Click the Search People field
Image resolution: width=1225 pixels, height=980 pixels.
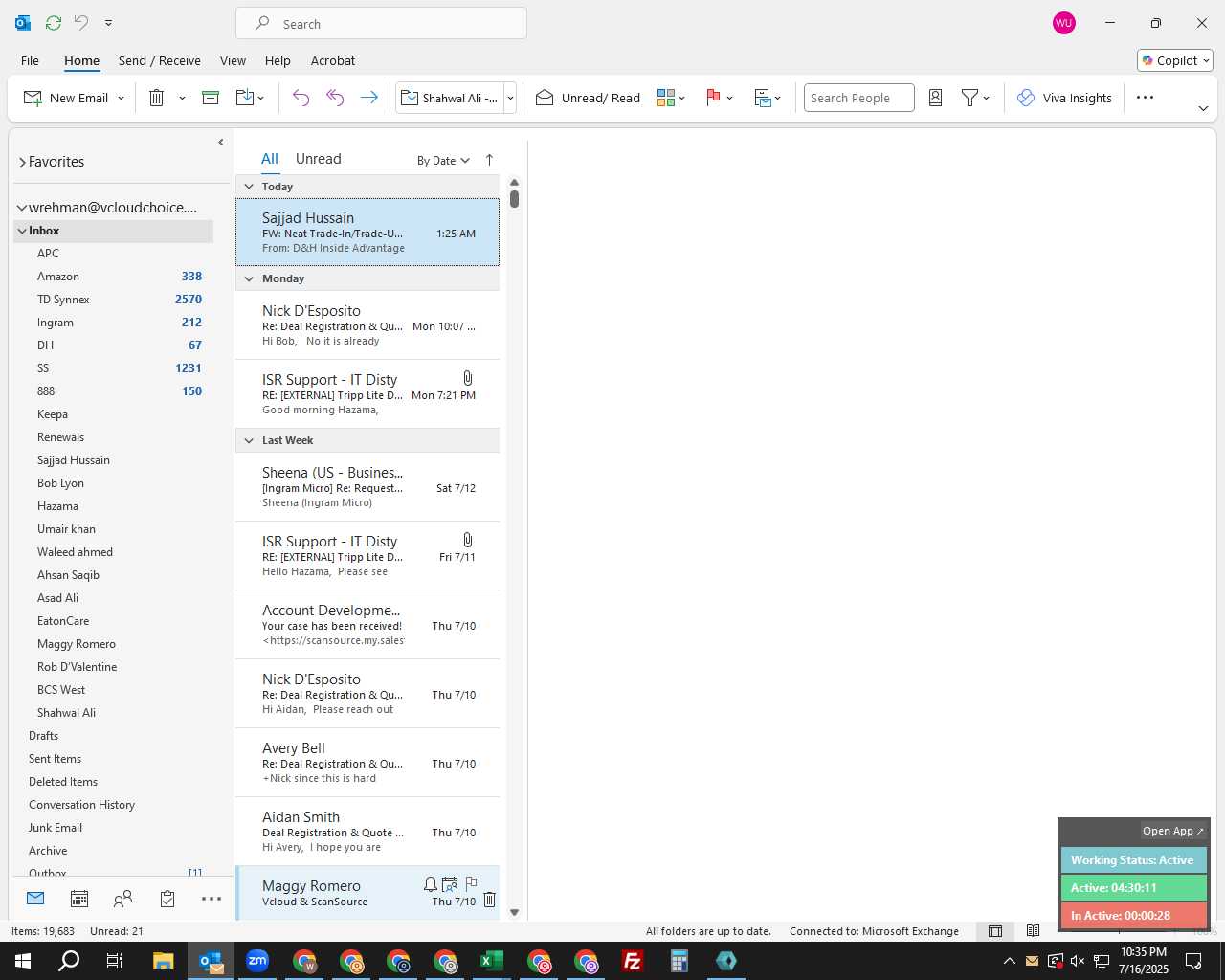[x=858, y=98]
